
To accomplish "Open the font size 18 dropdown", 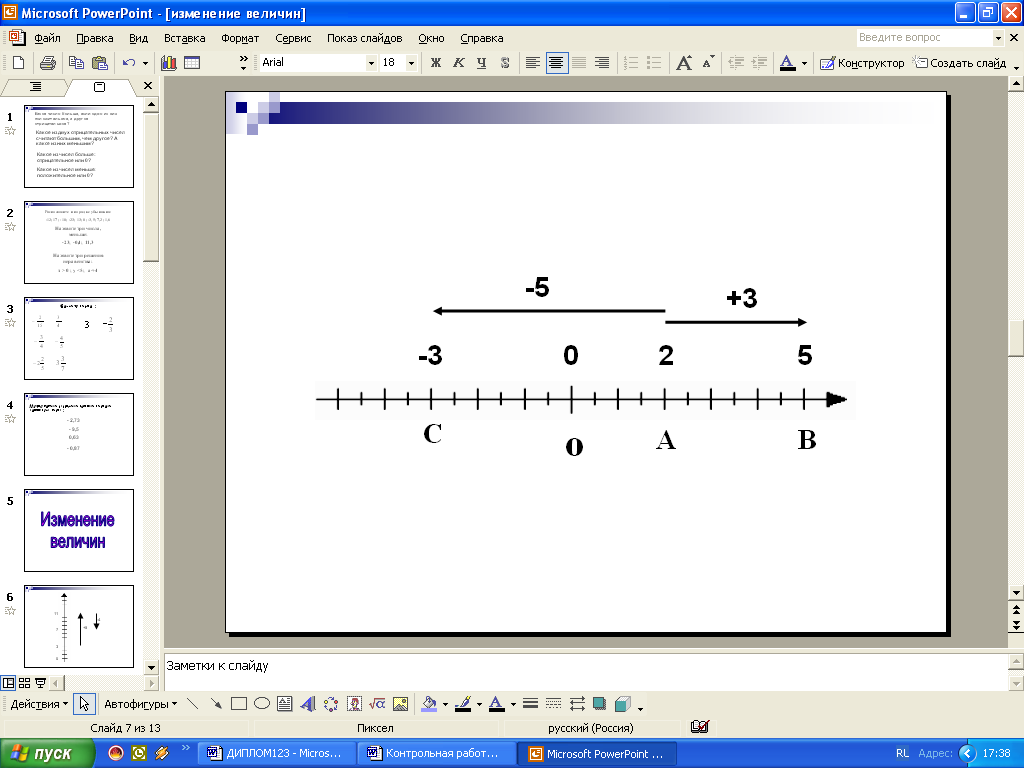I will coord(411,63).
